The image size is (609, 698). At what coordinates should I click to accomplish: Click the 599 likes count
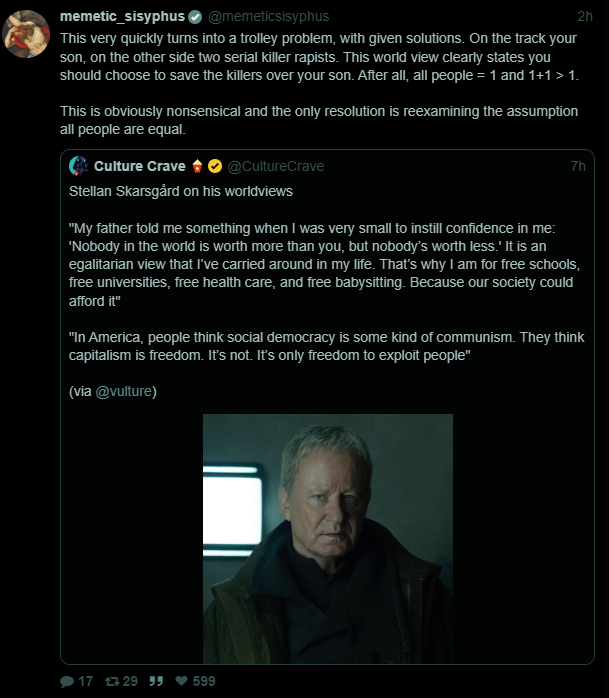click(203, 681)
